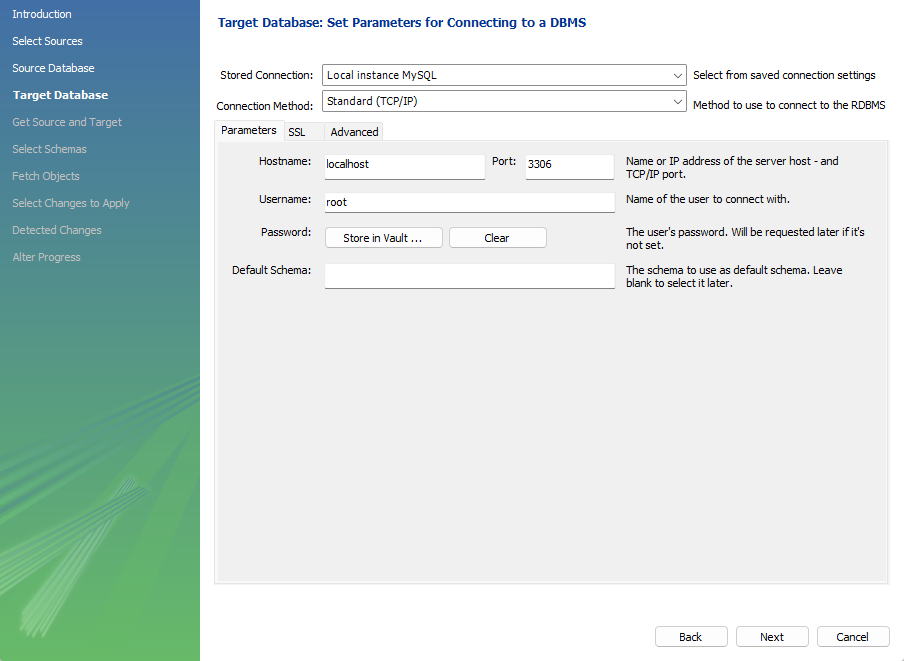Click the Port input field
This screenshot has height=661, width=904.
[x=570, y=167]
